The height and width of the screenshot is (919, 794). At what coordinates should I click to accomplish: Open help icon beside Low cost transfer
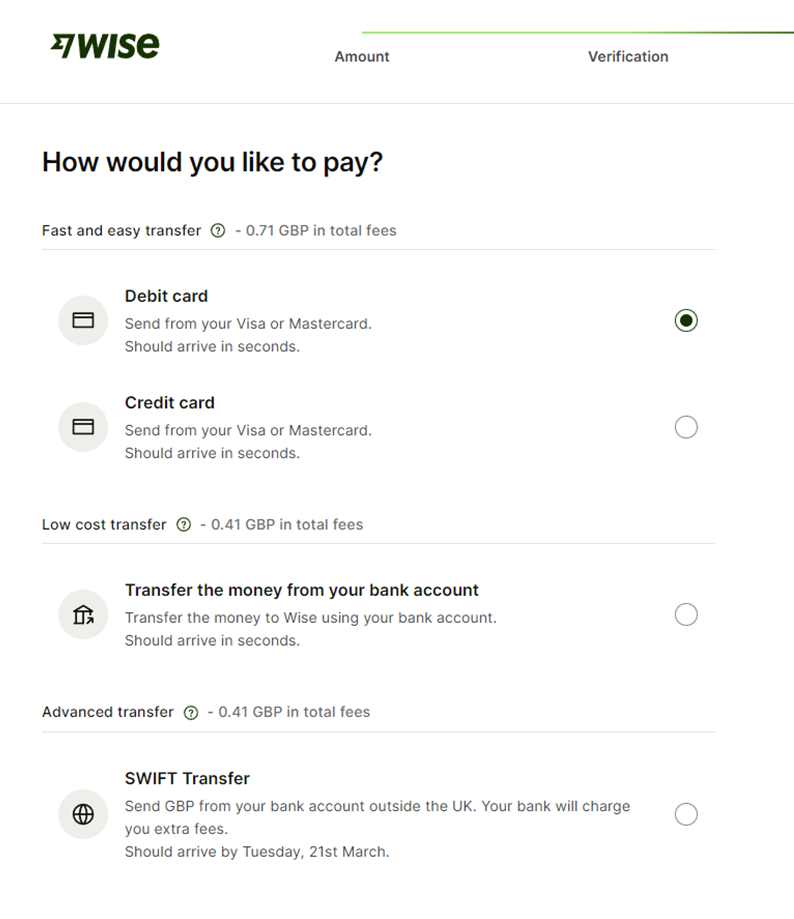tap(183, 525)
